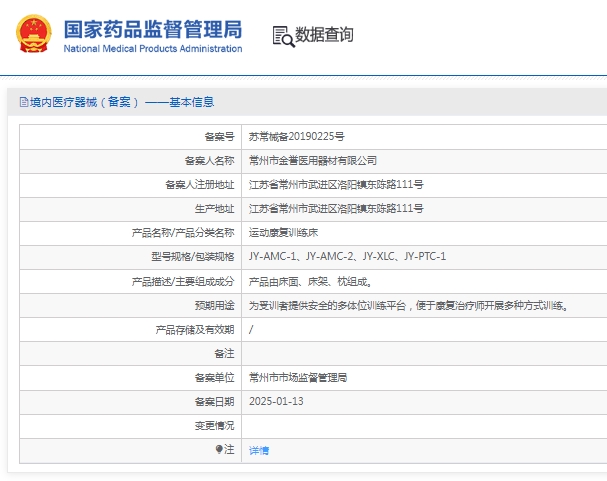This screenshot has width=607, height=481.
Task: Click the 产品描述/主要组成成分 label
Action: (x=183, y=282)
